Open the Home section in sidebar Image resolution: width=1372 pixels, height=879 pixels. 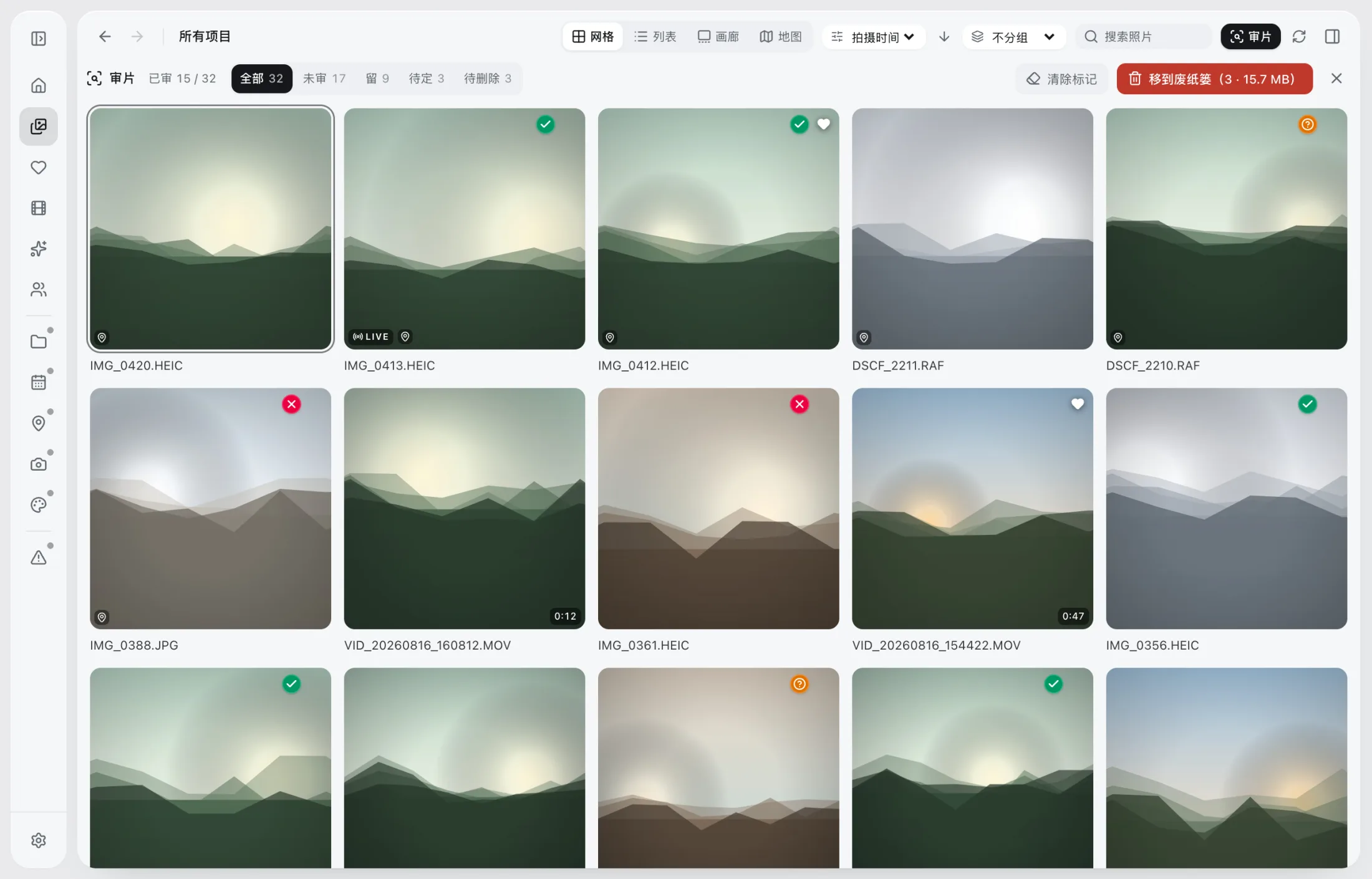(x=39, y=85)
